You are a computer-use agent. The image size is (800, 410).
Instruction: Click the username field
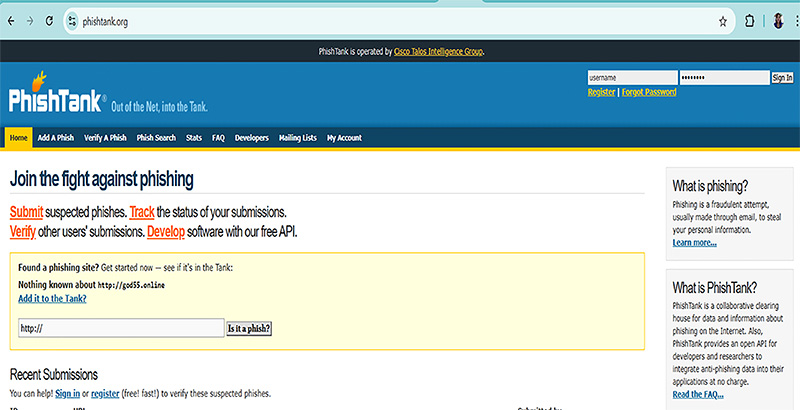pos(632,78)
